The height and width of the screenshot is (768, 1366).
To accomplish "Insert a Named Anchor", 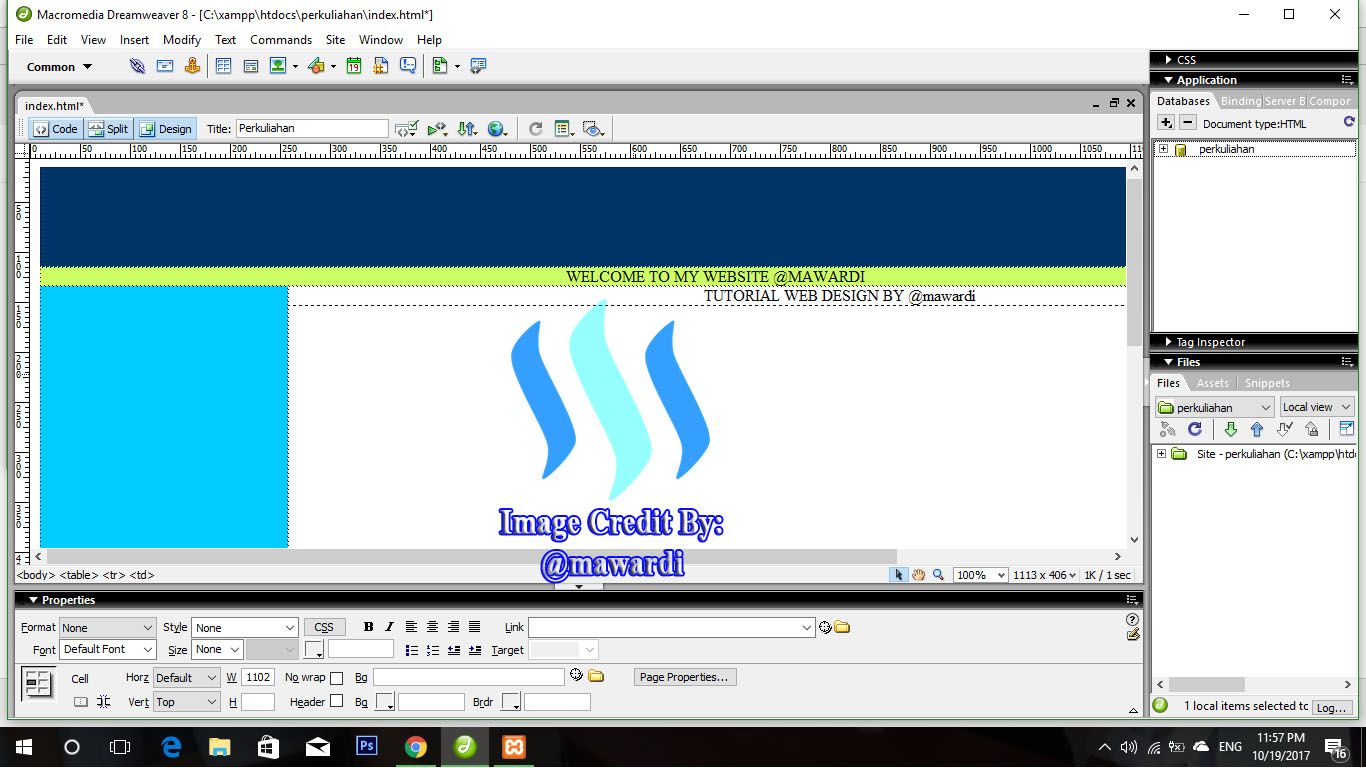I will 192,66.
